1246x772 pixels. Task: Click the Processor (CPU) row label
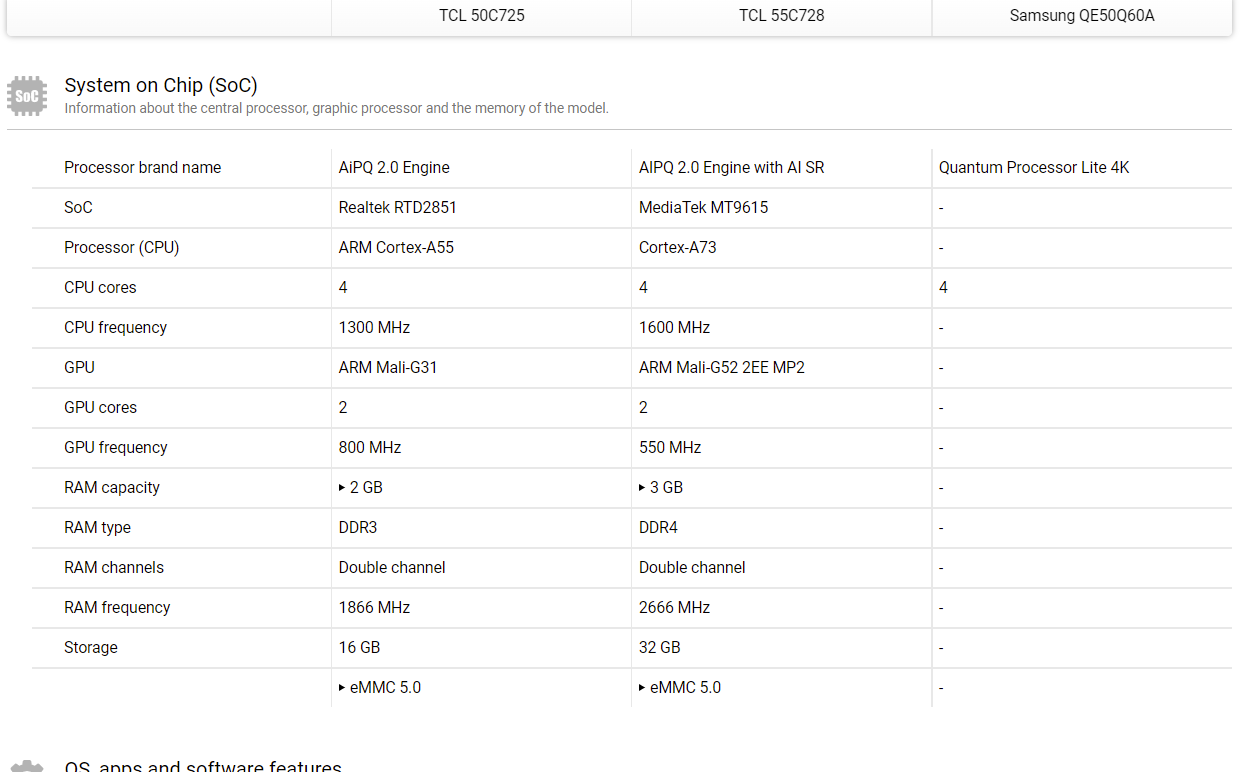point(122,248)
